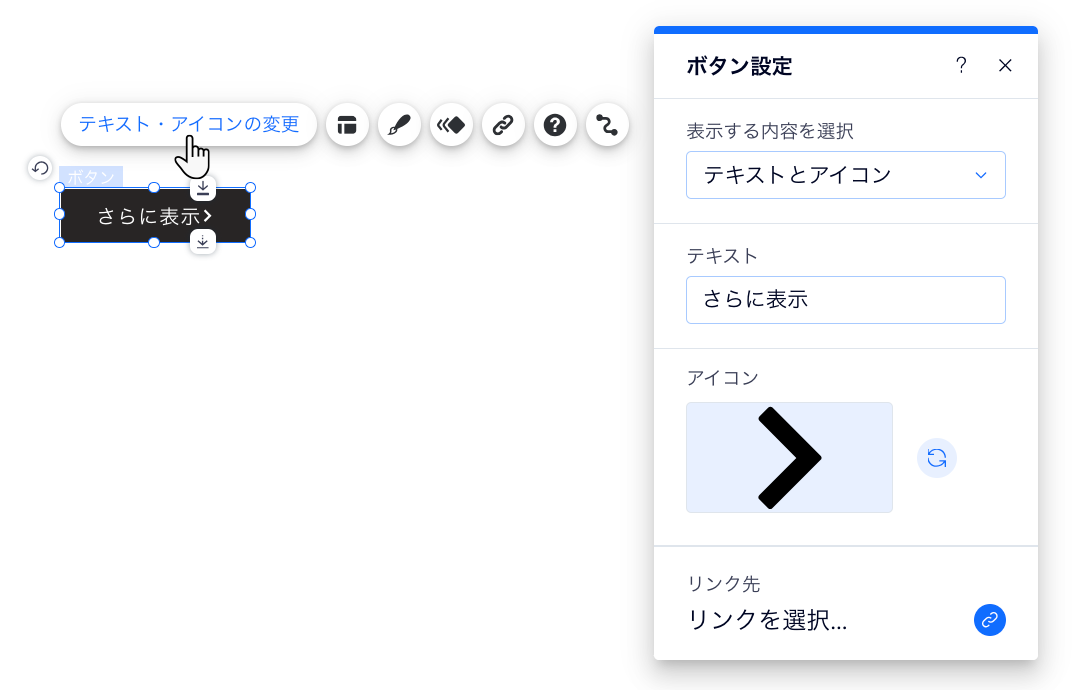Select the さらに表示 button on canvas
Screen dimensions: 1080x690
pos(155,216)
